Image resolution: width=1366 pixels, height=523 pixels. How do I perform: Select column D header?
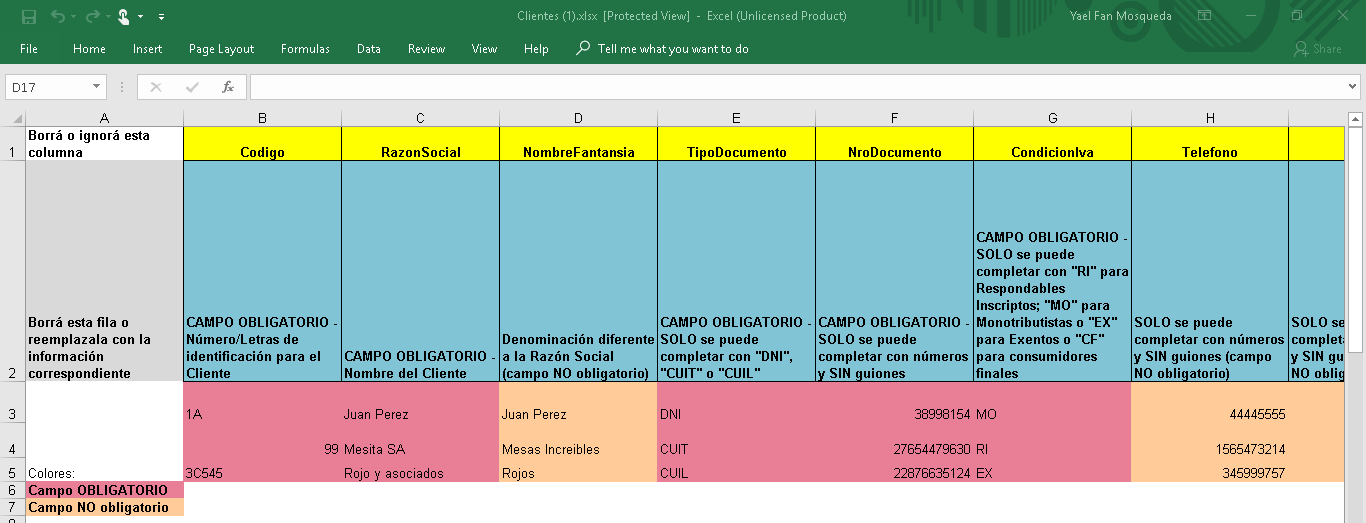pyautogui.click(x=578, y=118)
